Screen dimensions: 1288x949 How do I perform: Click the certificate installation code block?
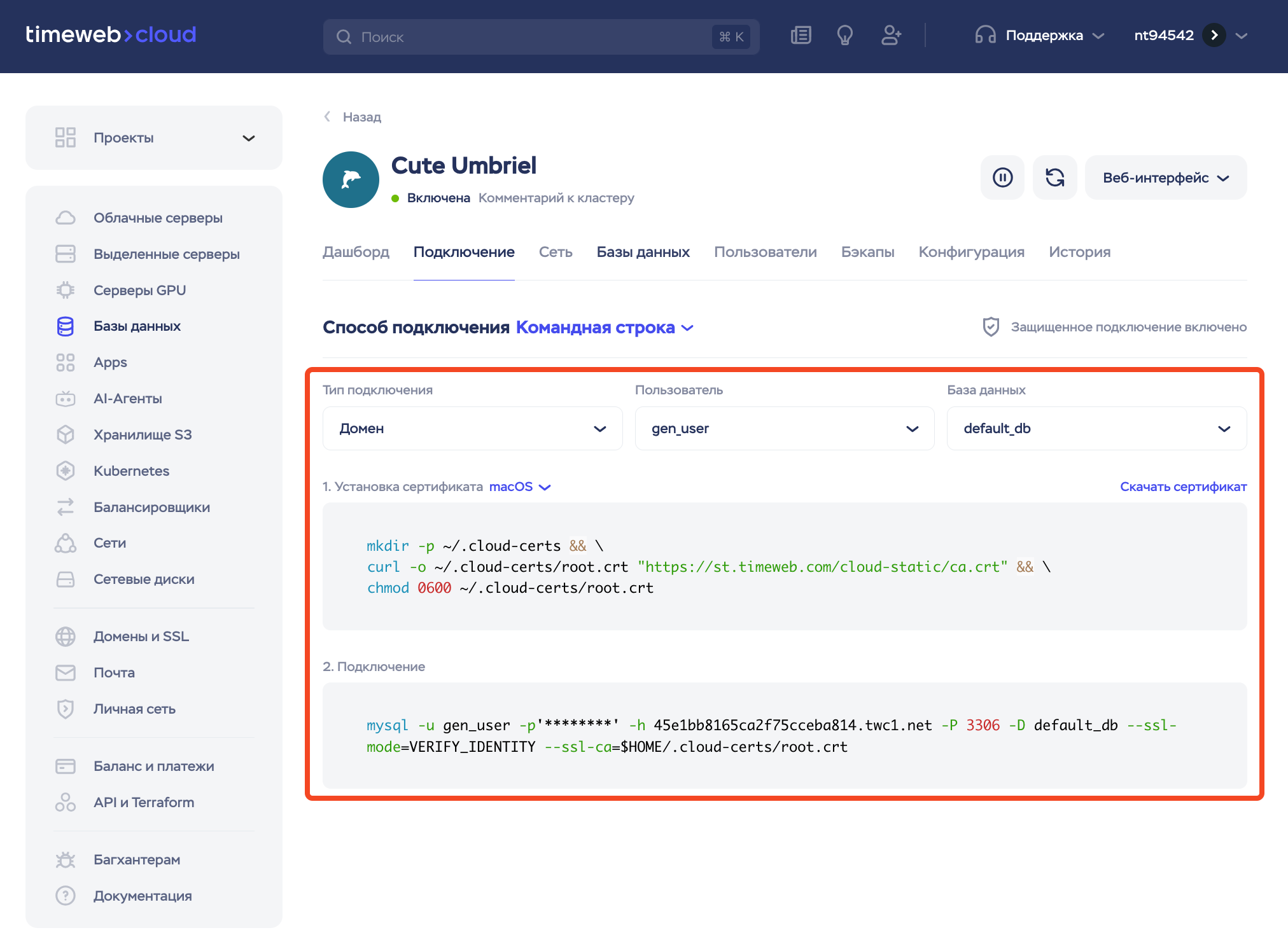click(x=785, y=566)
